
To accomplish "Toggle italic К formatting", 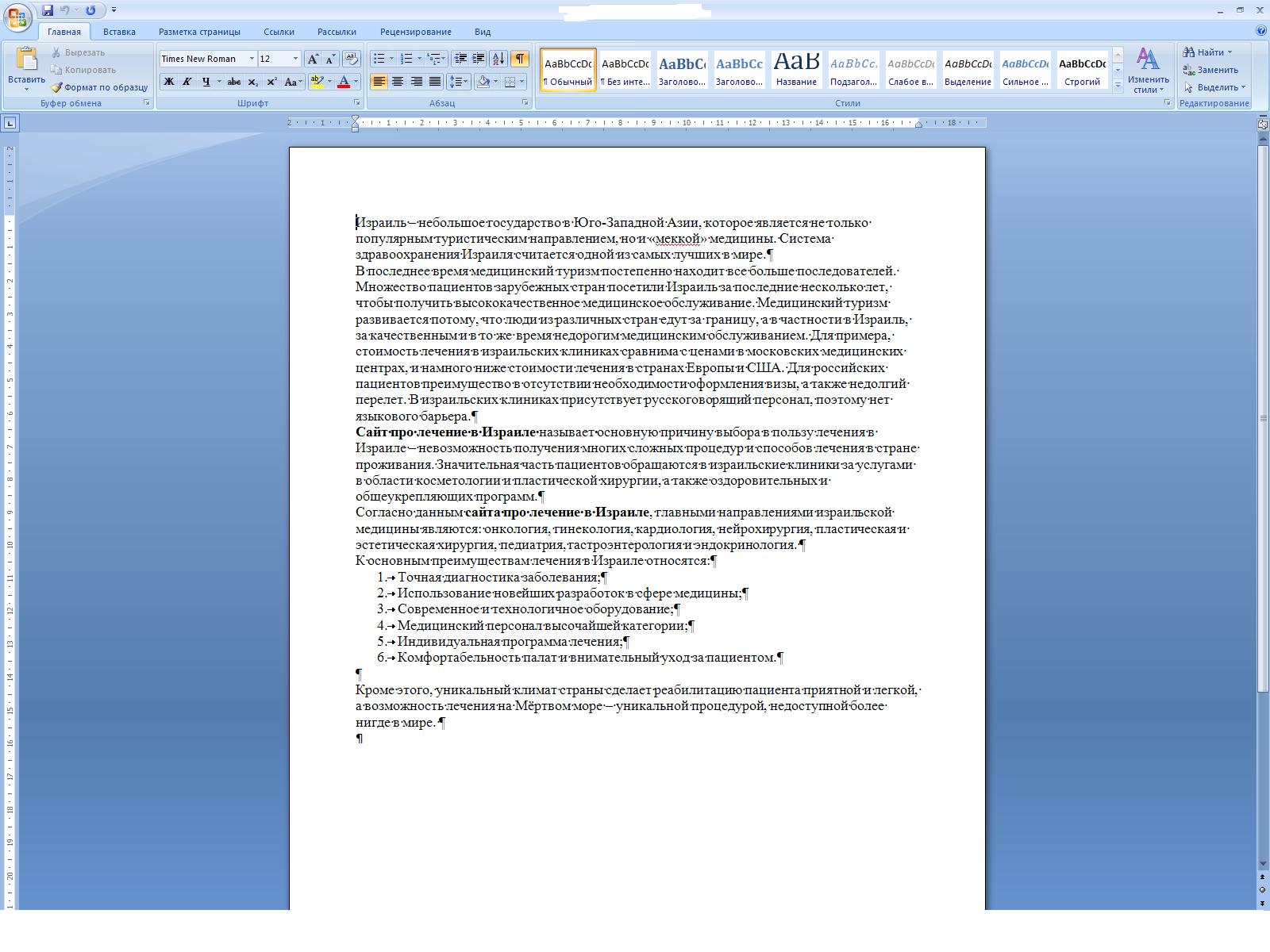I will pos(187,82).
